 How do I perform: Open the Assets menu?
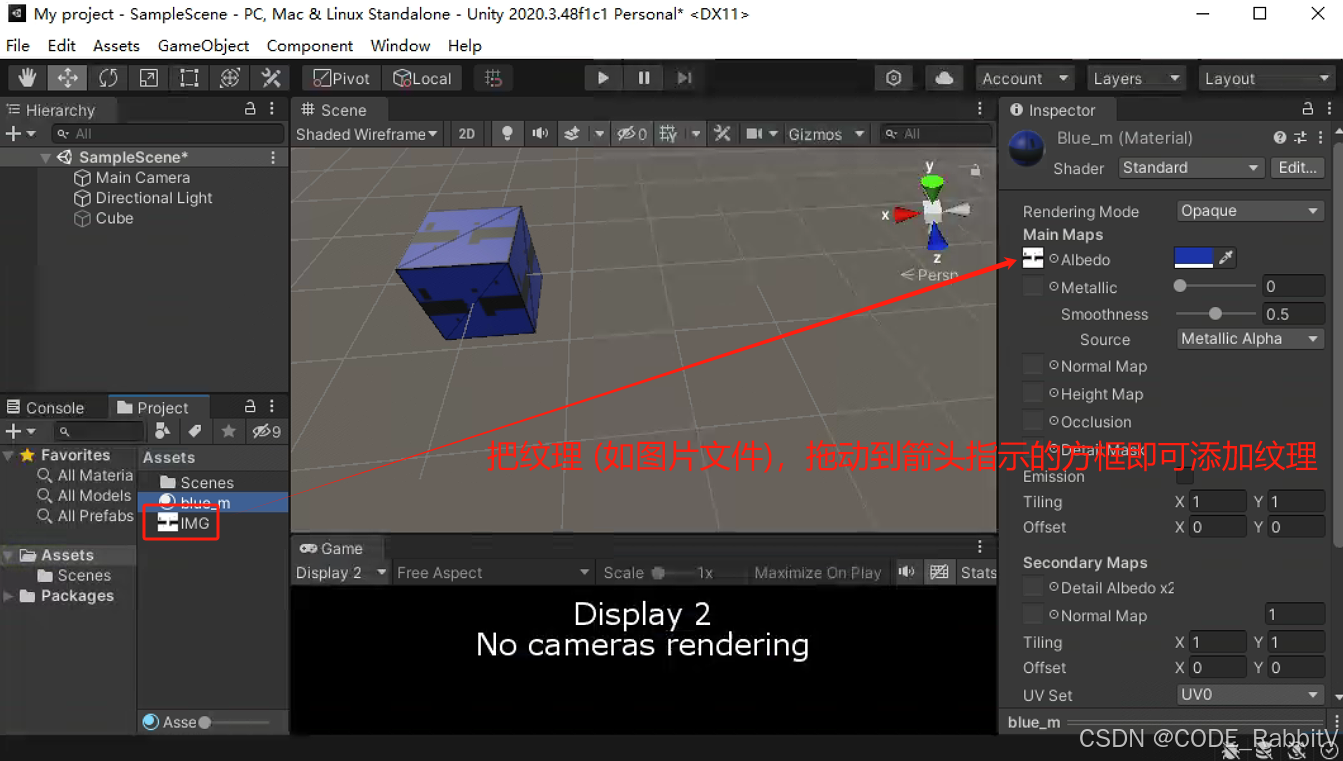click(x=116, y=46)
